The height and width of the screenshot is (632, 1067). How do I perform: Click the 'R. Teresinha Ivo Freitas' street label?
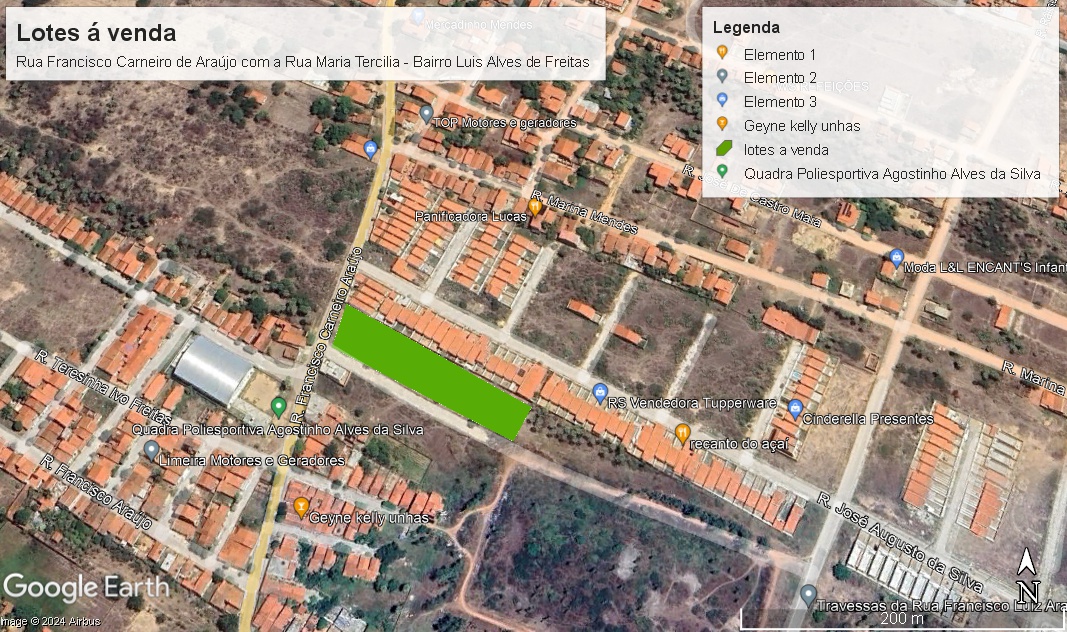click(103, 388)
